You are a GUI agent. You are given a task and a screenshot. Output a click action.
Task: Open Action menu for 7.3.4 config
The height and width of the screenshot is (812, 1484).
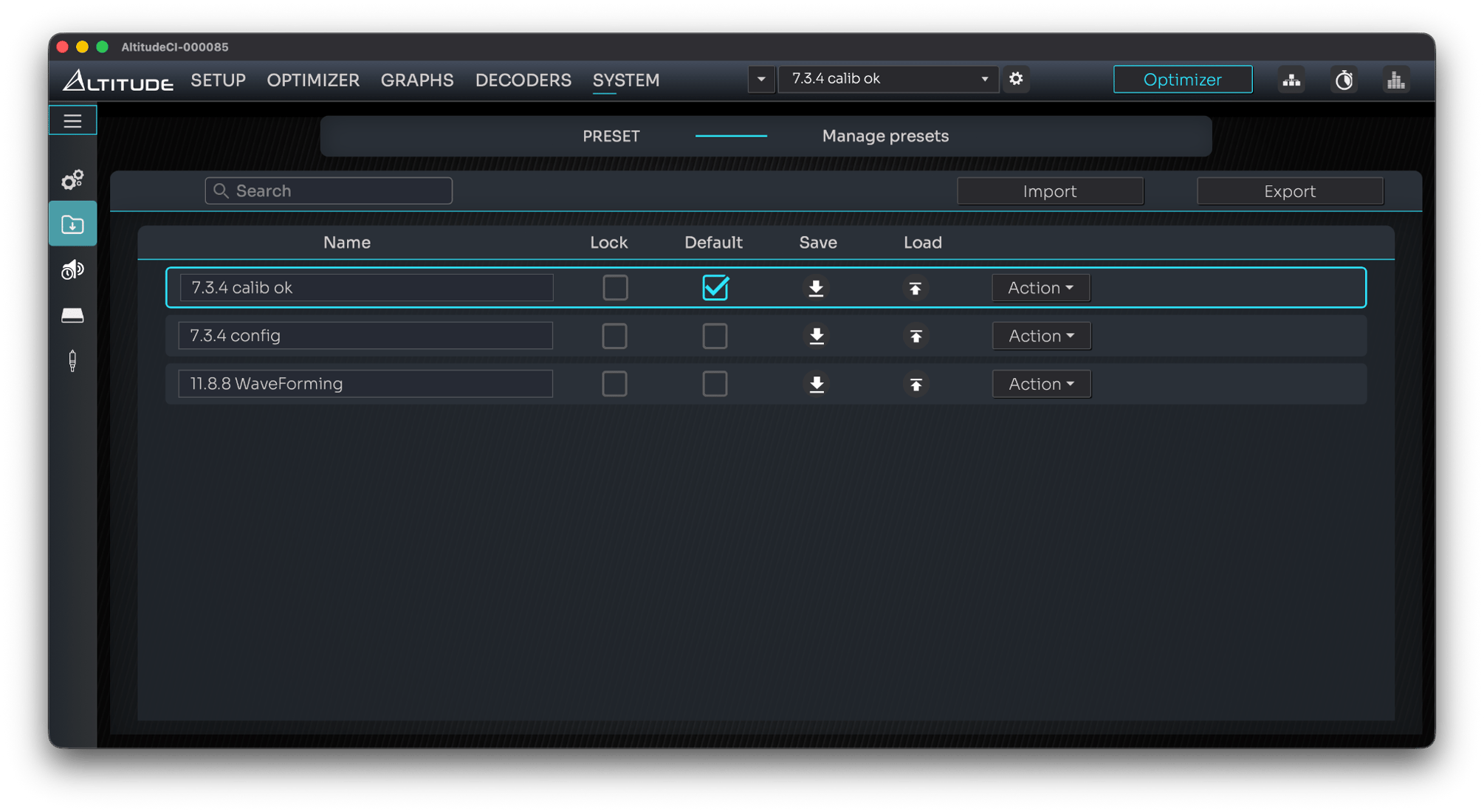(x=1042, y=336)
